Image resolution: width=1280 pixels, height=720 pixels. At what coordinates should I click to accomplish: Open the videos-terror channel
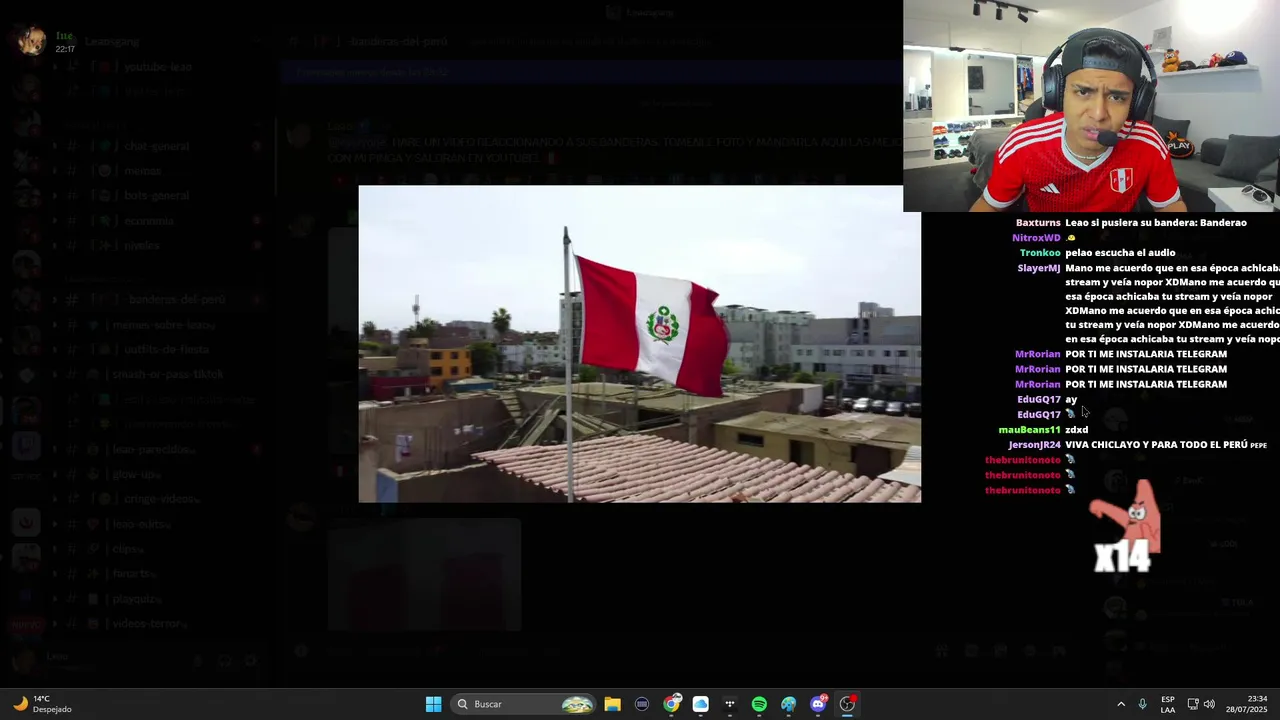point(150,623)
